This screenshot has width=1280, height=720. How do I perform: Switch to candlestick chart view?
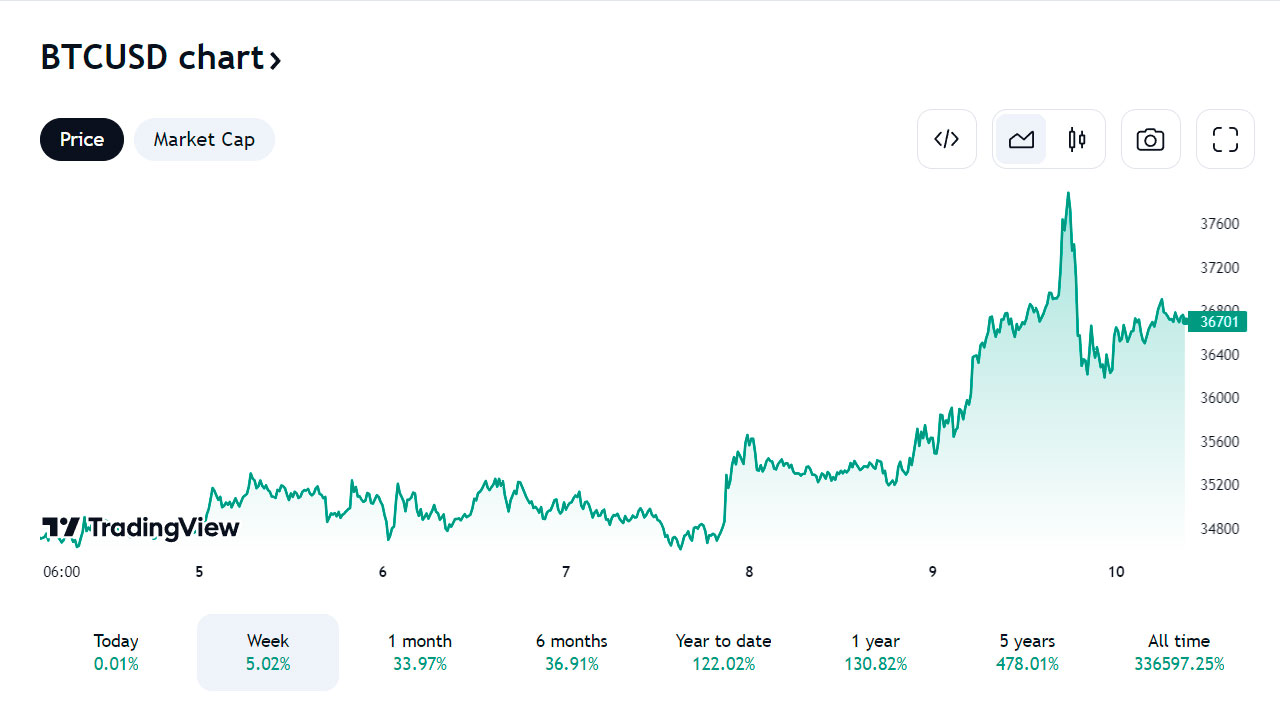tap(1077, 139)
